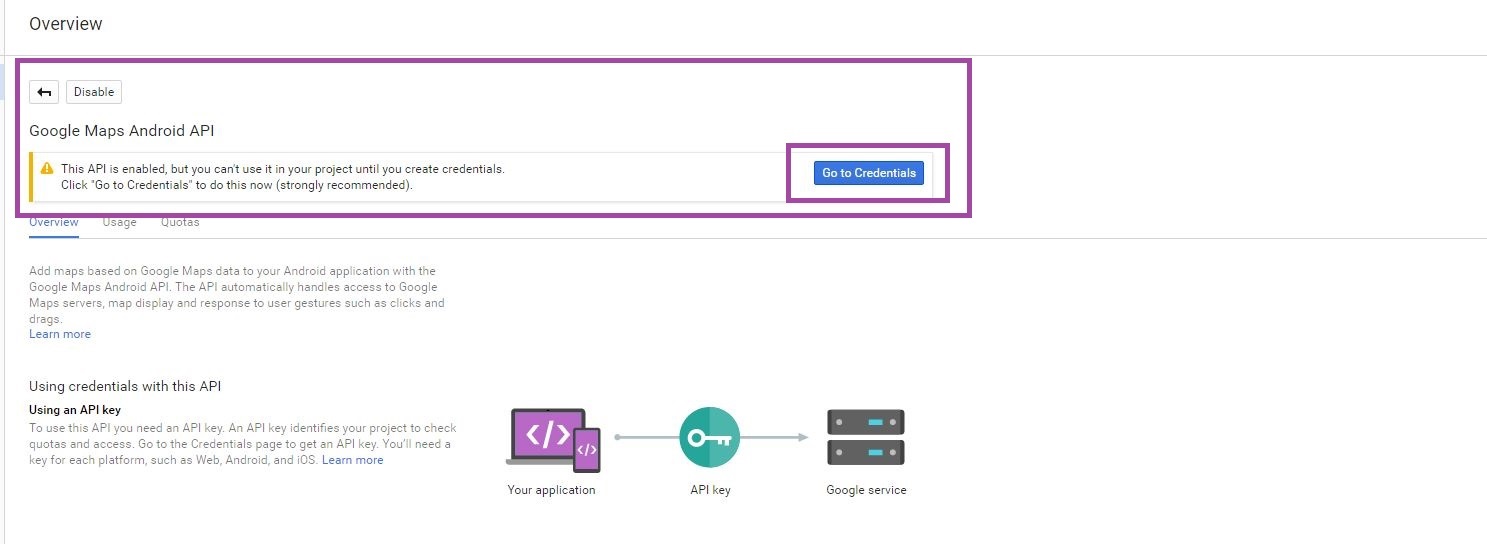Click the This API is enabled warning text

(283, 177)
